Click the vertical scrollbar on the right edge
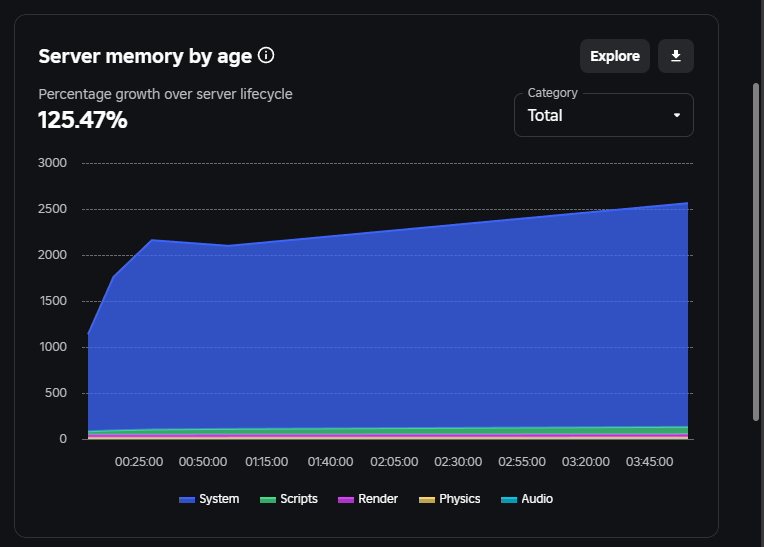Screen dimensions: 764x547 coord(756,251)
